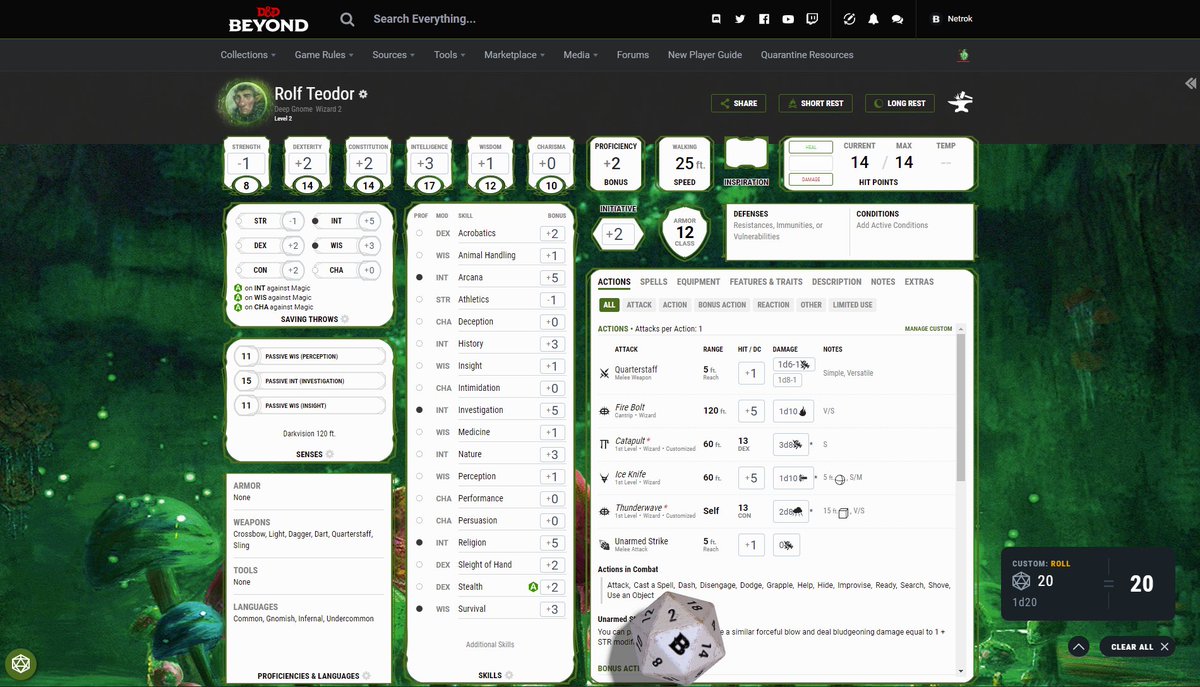Click the gear beside Rolf Teodor's name

pos(363,94)
